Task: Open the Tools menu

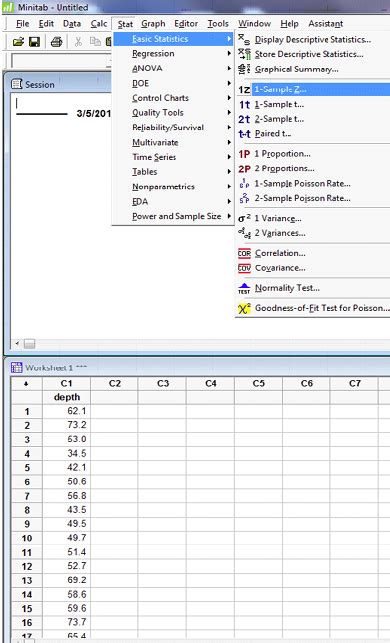Action: point(218,24)
